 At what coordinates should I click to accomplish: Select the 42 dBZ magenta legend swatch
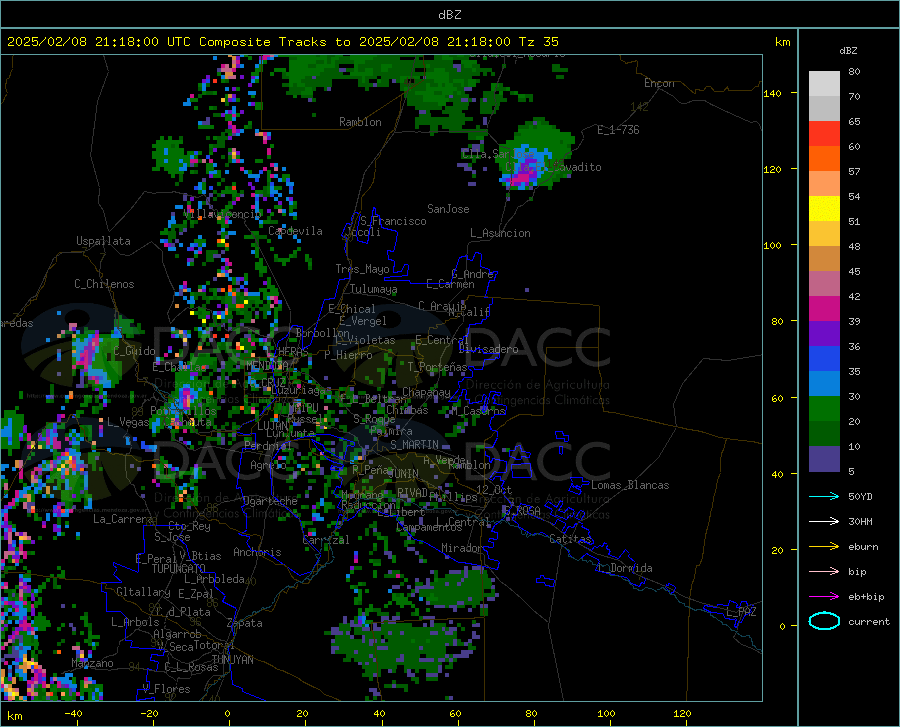[824, 309]
